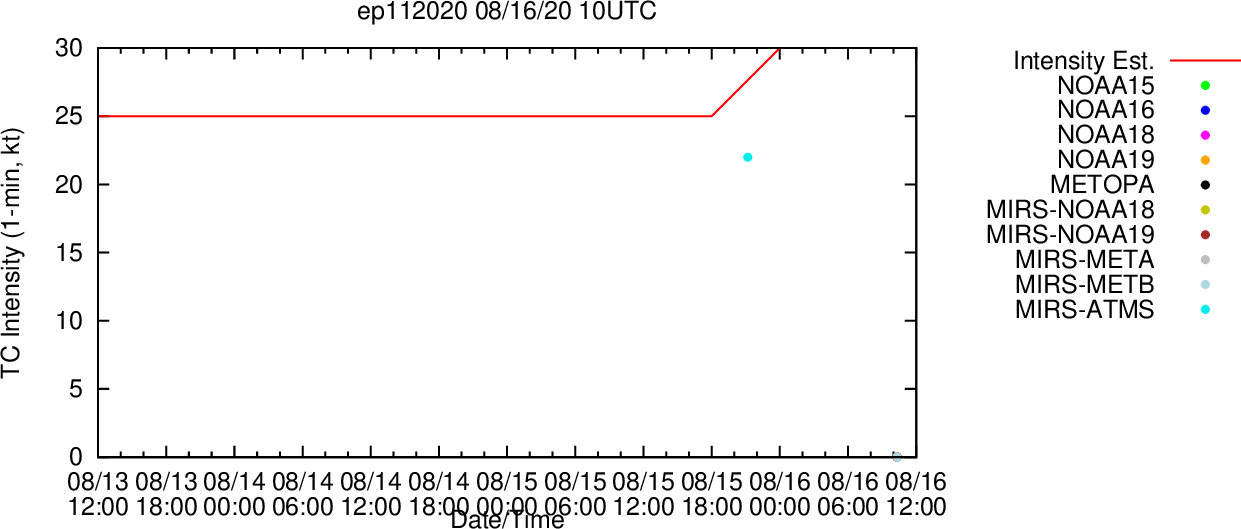Select the MIRS-NOAA19 legend label

[x=1070, y=235]
